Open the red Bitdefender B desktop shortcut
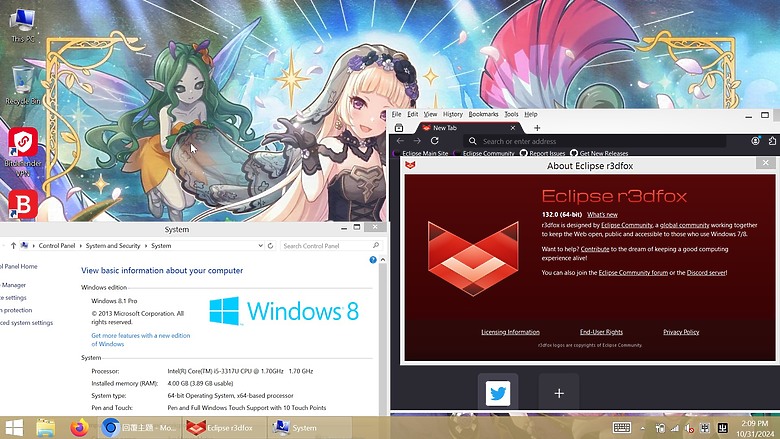The height and width of the screenshot is (439, 780). 23,204
